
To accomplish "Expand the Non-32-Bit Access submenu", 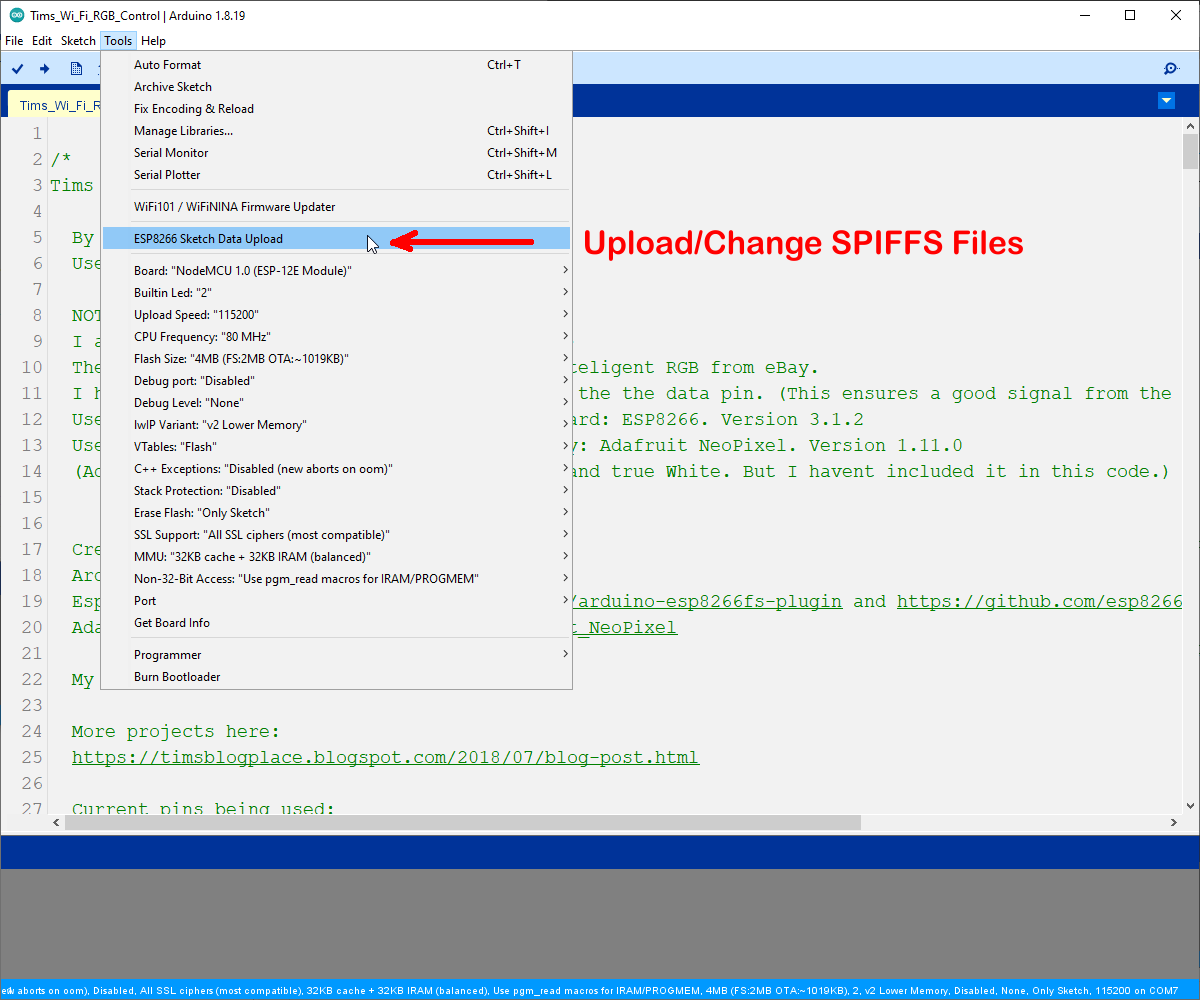I will (x=336, y=579).
